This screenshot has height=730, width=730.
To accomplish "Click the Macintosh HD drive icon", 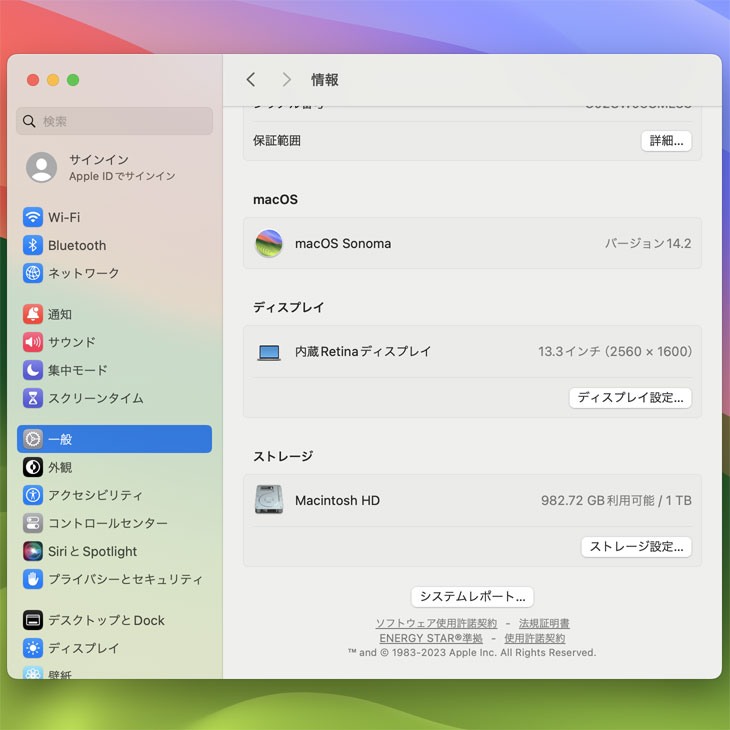I will click(269, 500).
